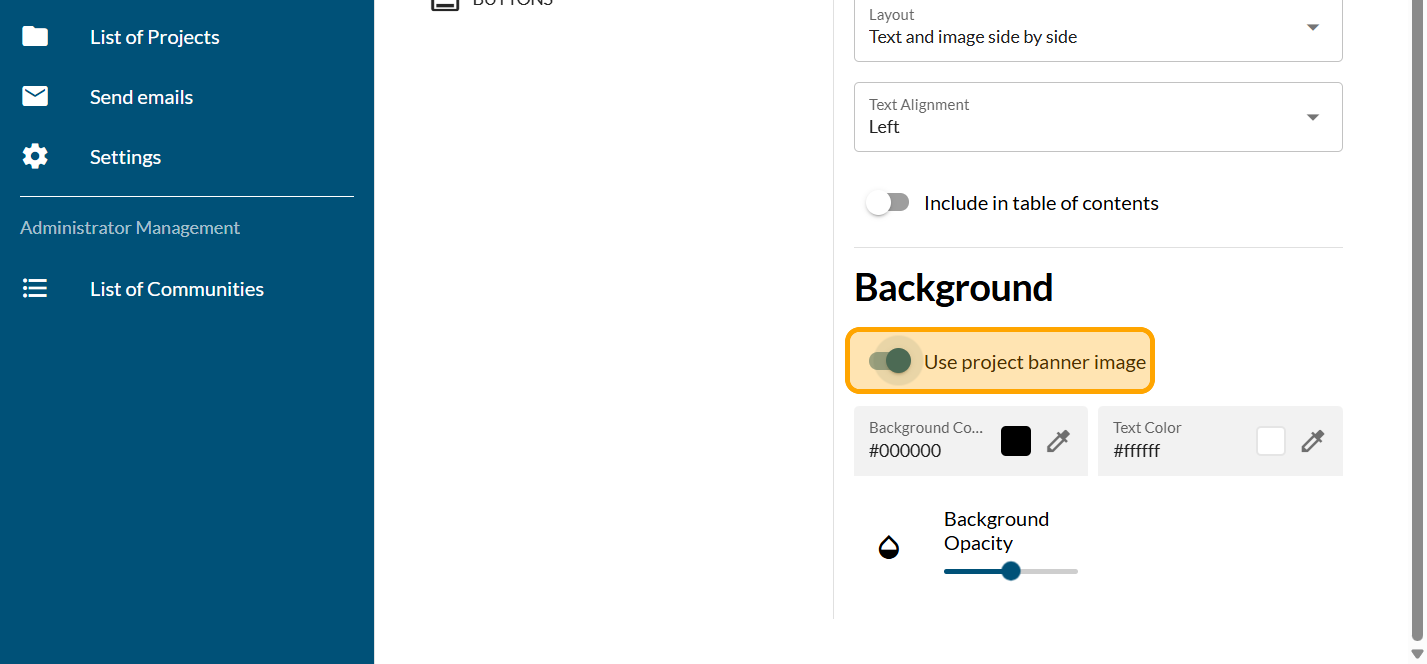1427x664 pixels.
Task: Open the List of Communities menu label
Action: pos(177,289)
